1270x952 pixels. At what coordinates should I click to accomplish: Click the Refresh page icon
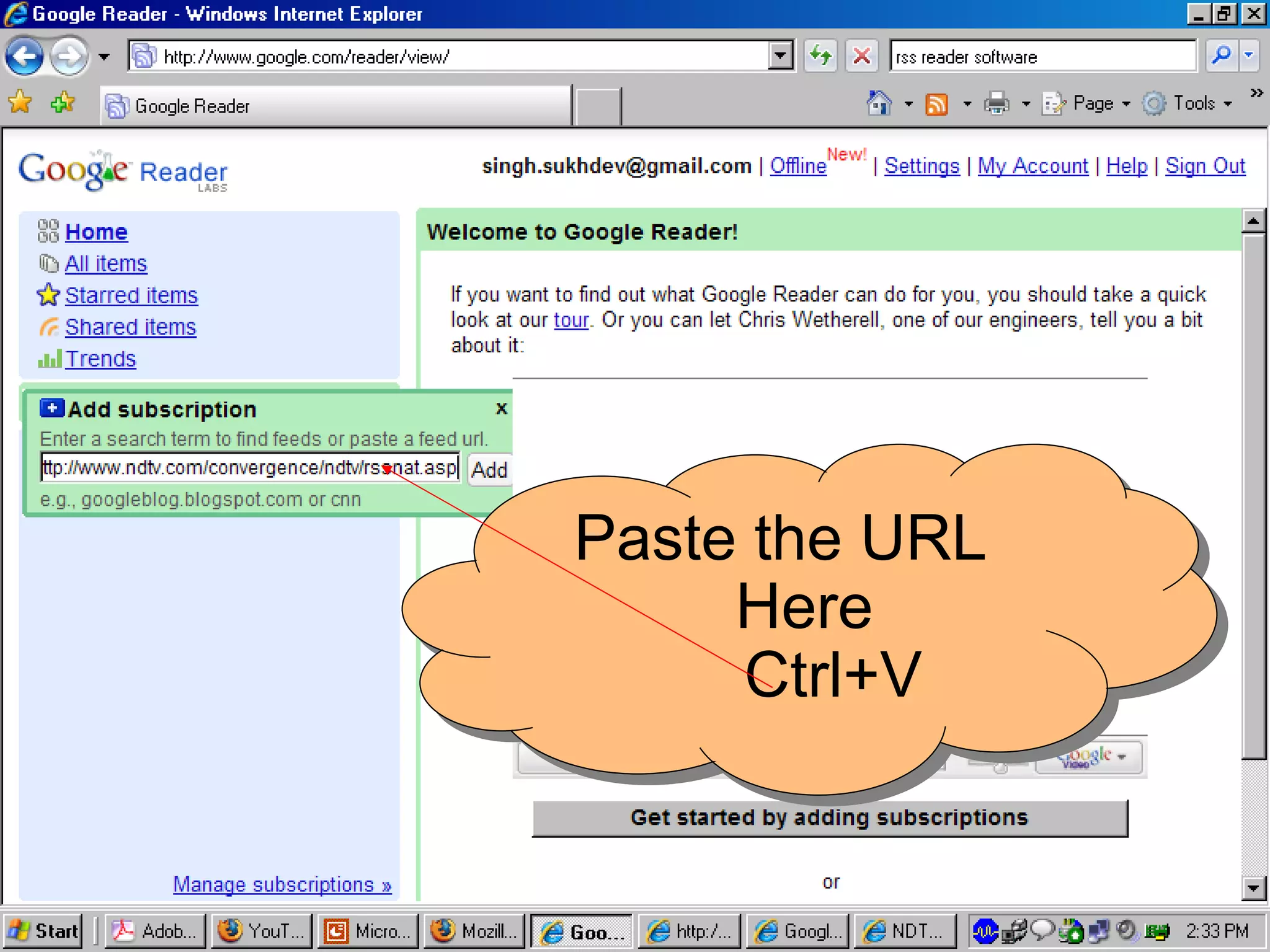coord(821,56)
